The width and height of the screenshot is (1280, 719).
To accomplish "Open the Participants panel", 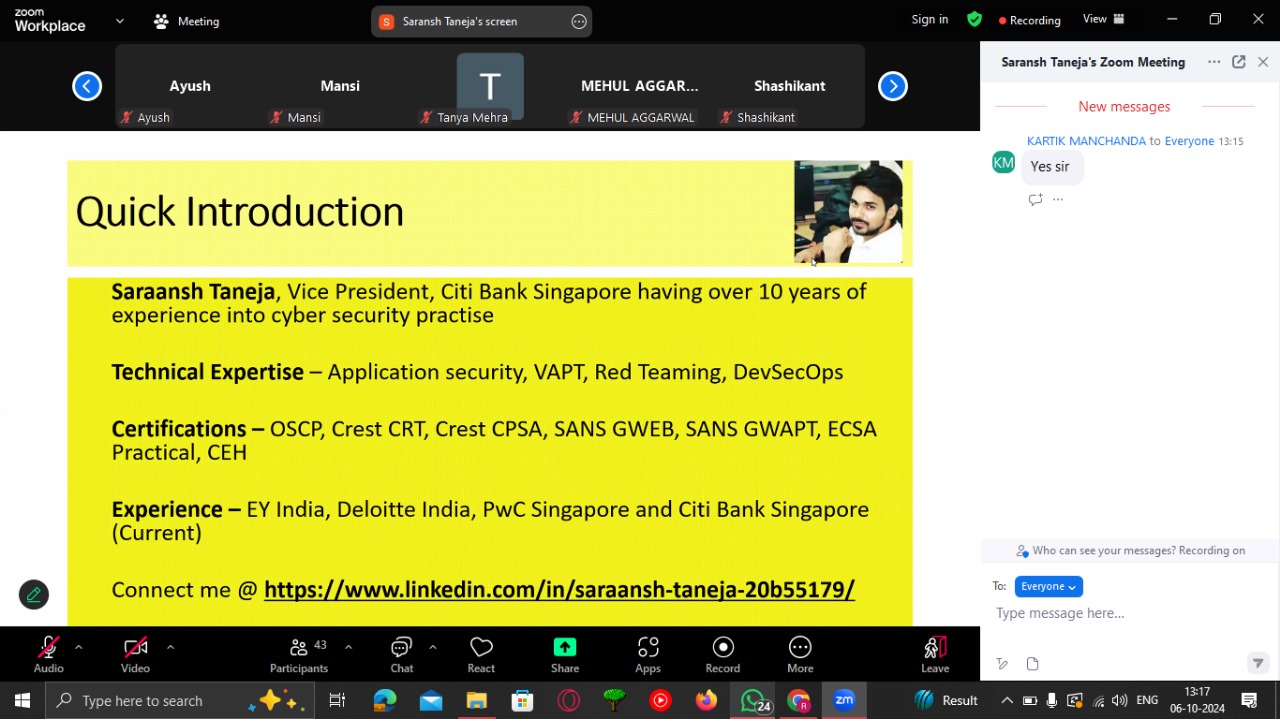I will tap(299, 655).
